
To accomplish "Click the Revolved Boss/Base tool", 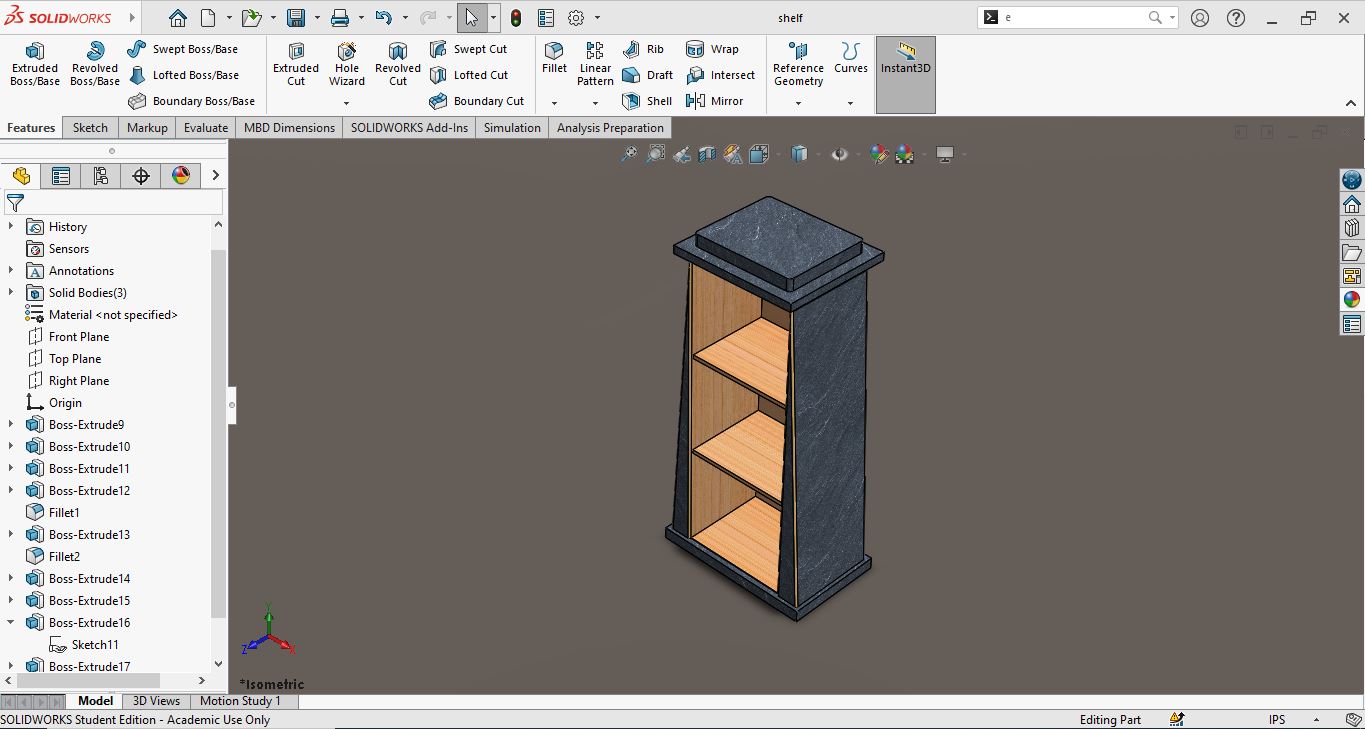I will coord(95,64).
